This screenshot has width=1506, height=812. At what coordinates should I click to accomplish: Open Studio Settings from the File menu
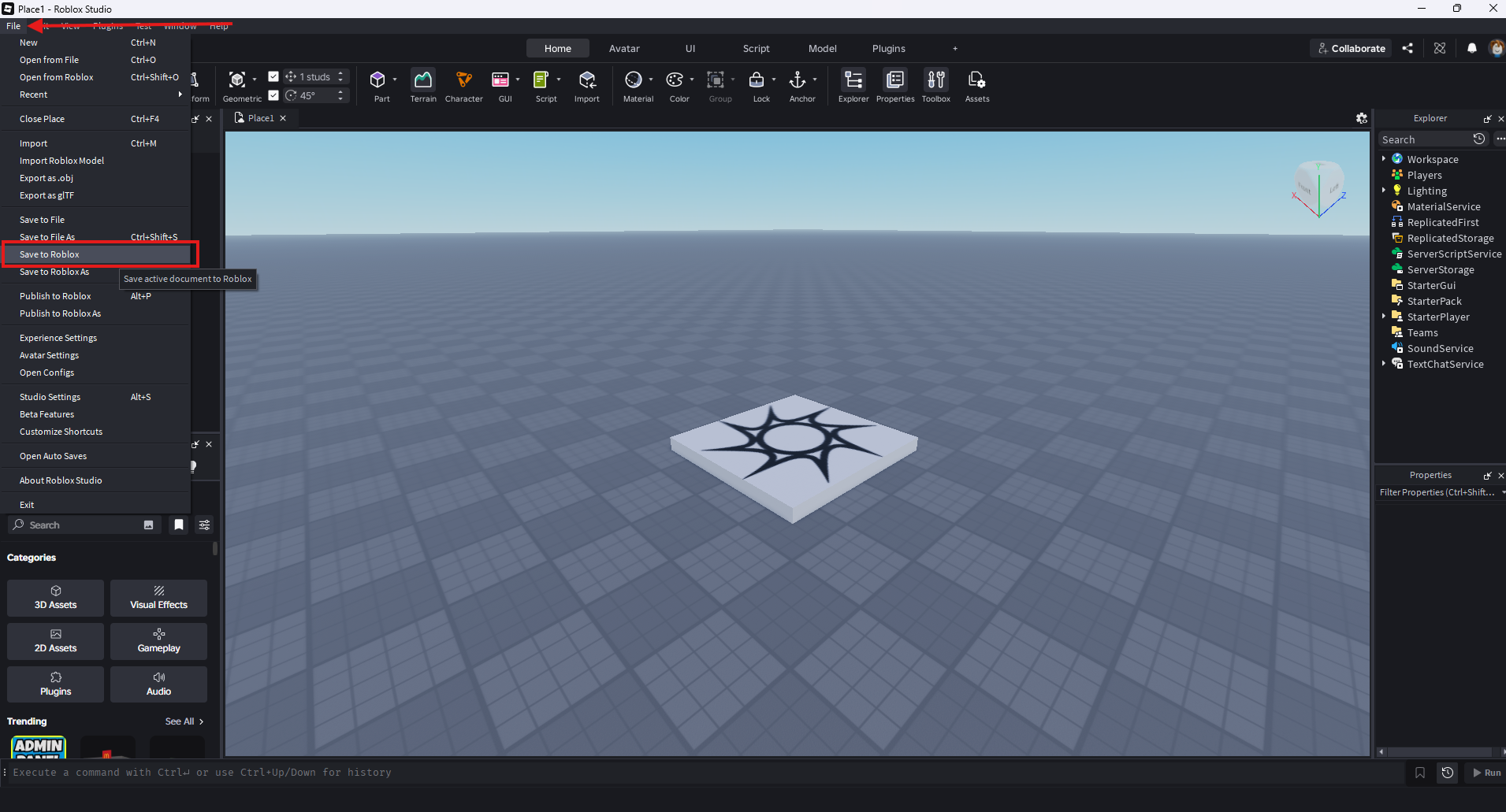pyautogui.click(x=96, y=397)
